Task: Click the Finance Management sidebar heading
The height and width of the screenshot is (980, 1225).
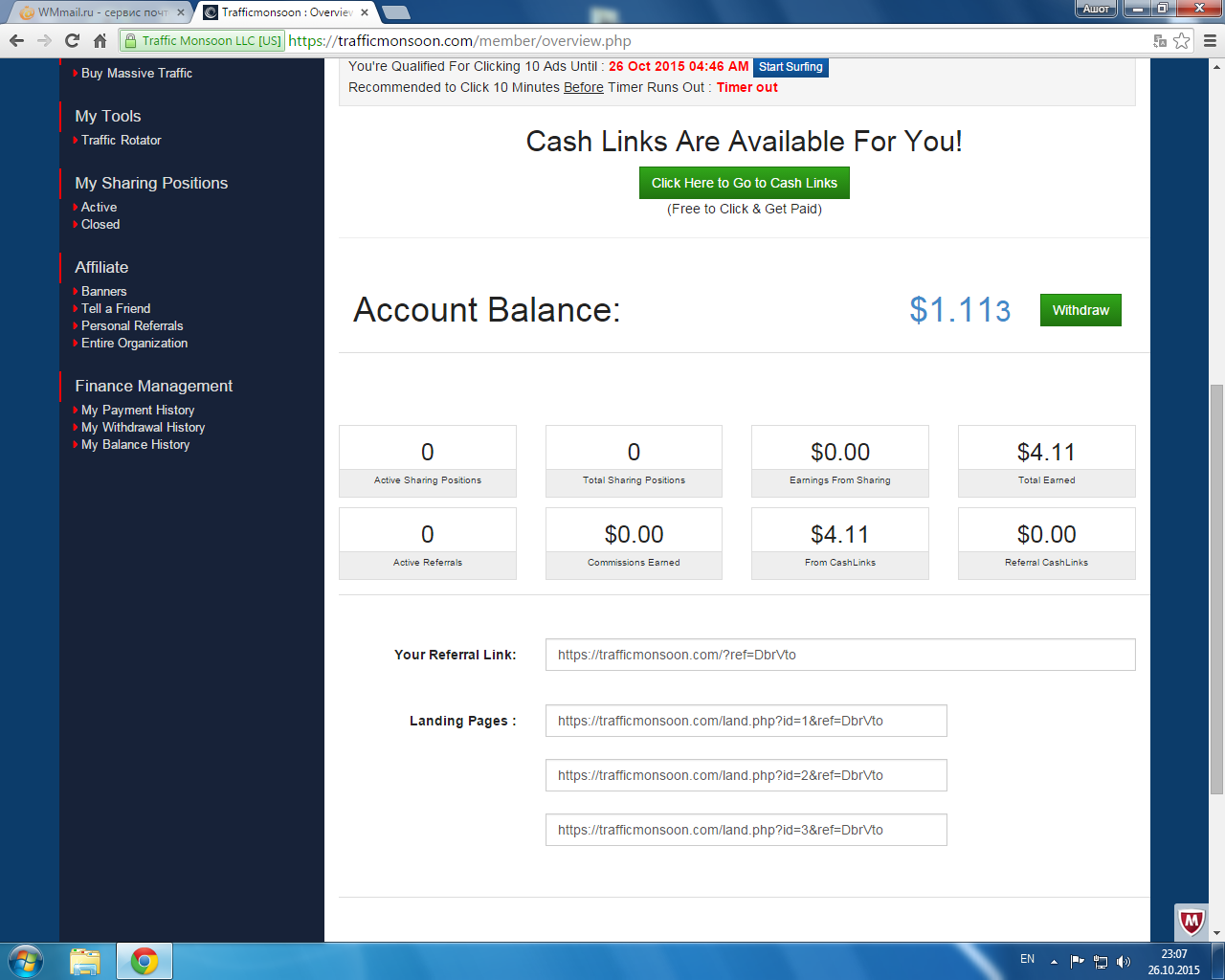Action: tap(154, 386)
